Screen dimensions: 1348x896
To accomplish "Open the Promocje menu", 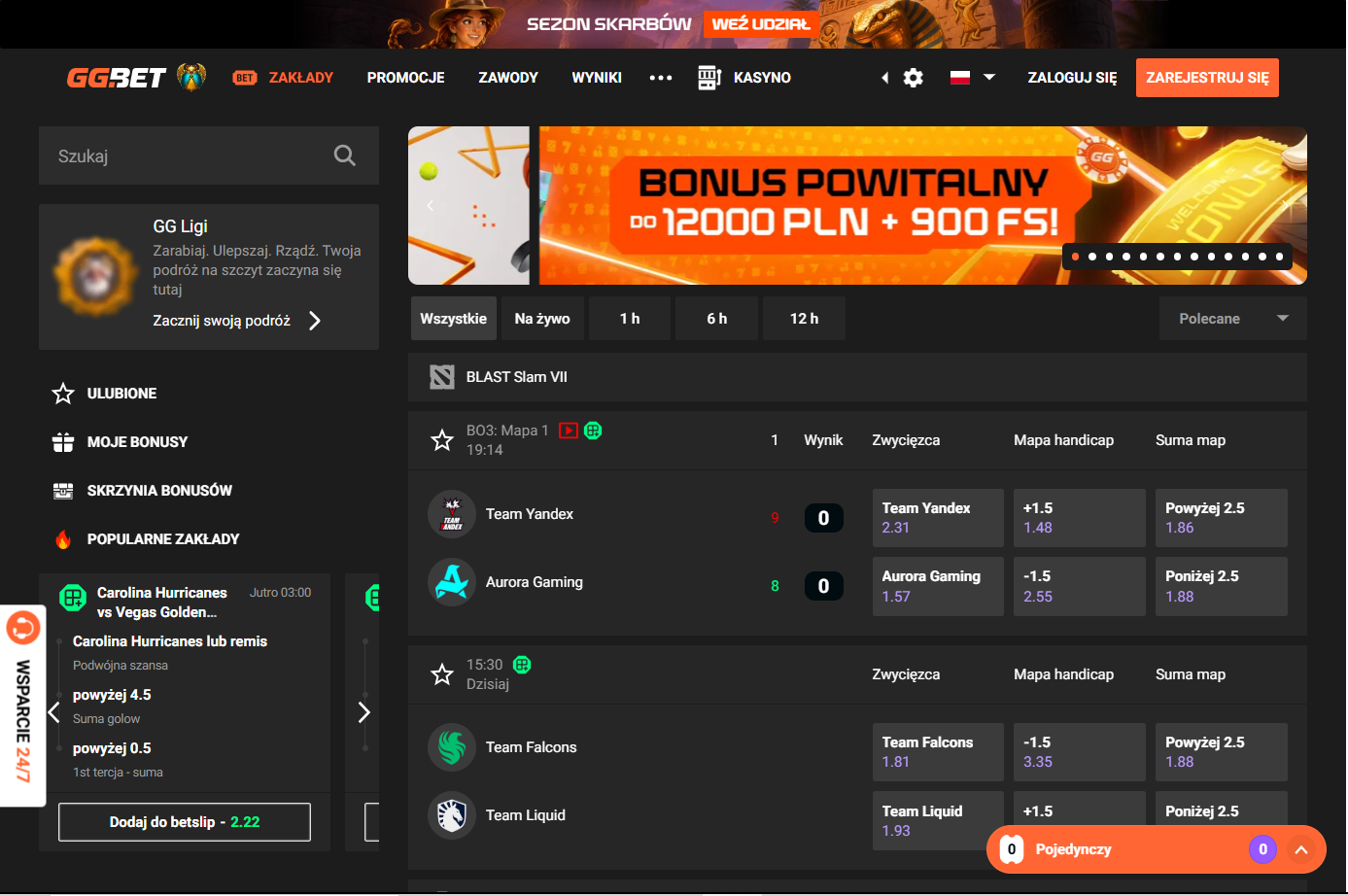I will point(405,78).
